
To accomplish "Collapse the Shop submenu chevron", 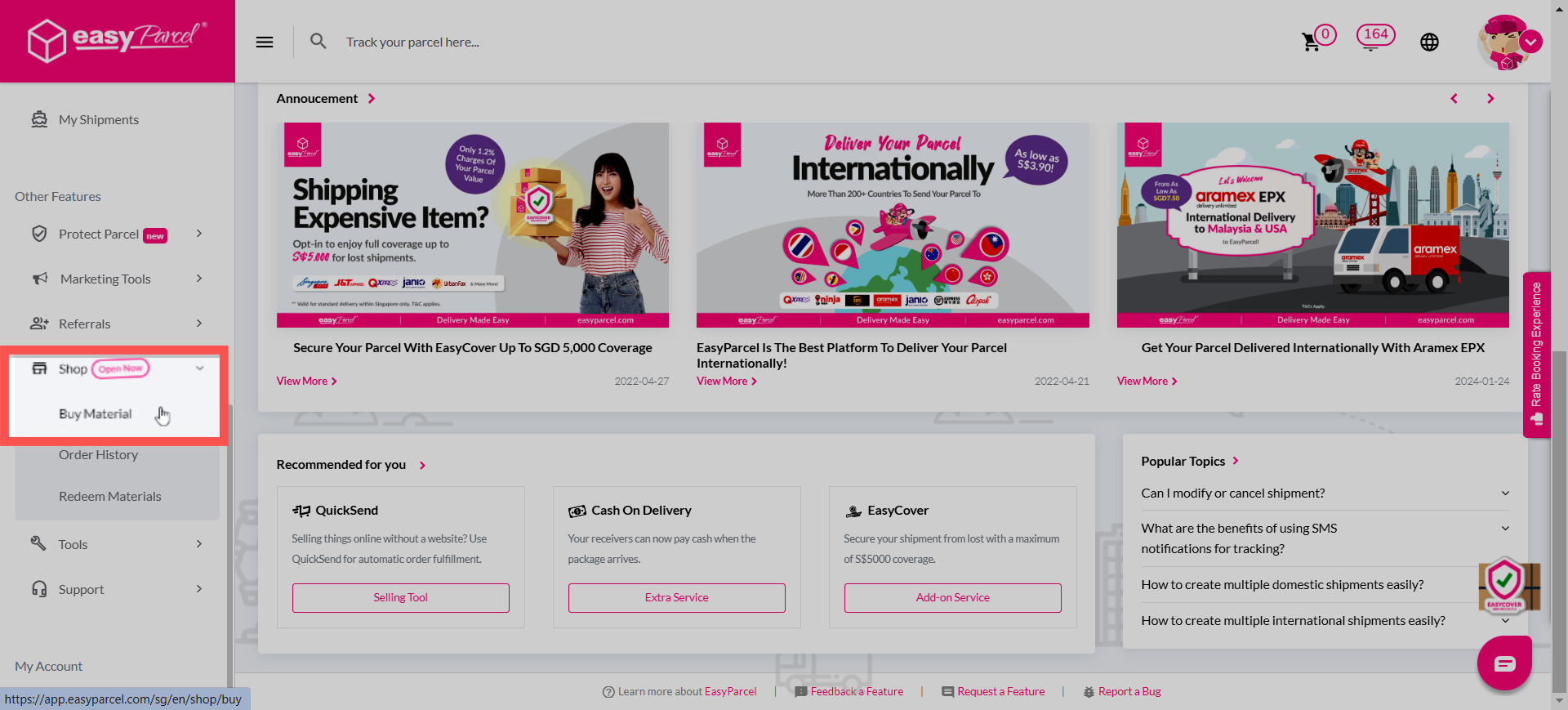I will point(199,368).
